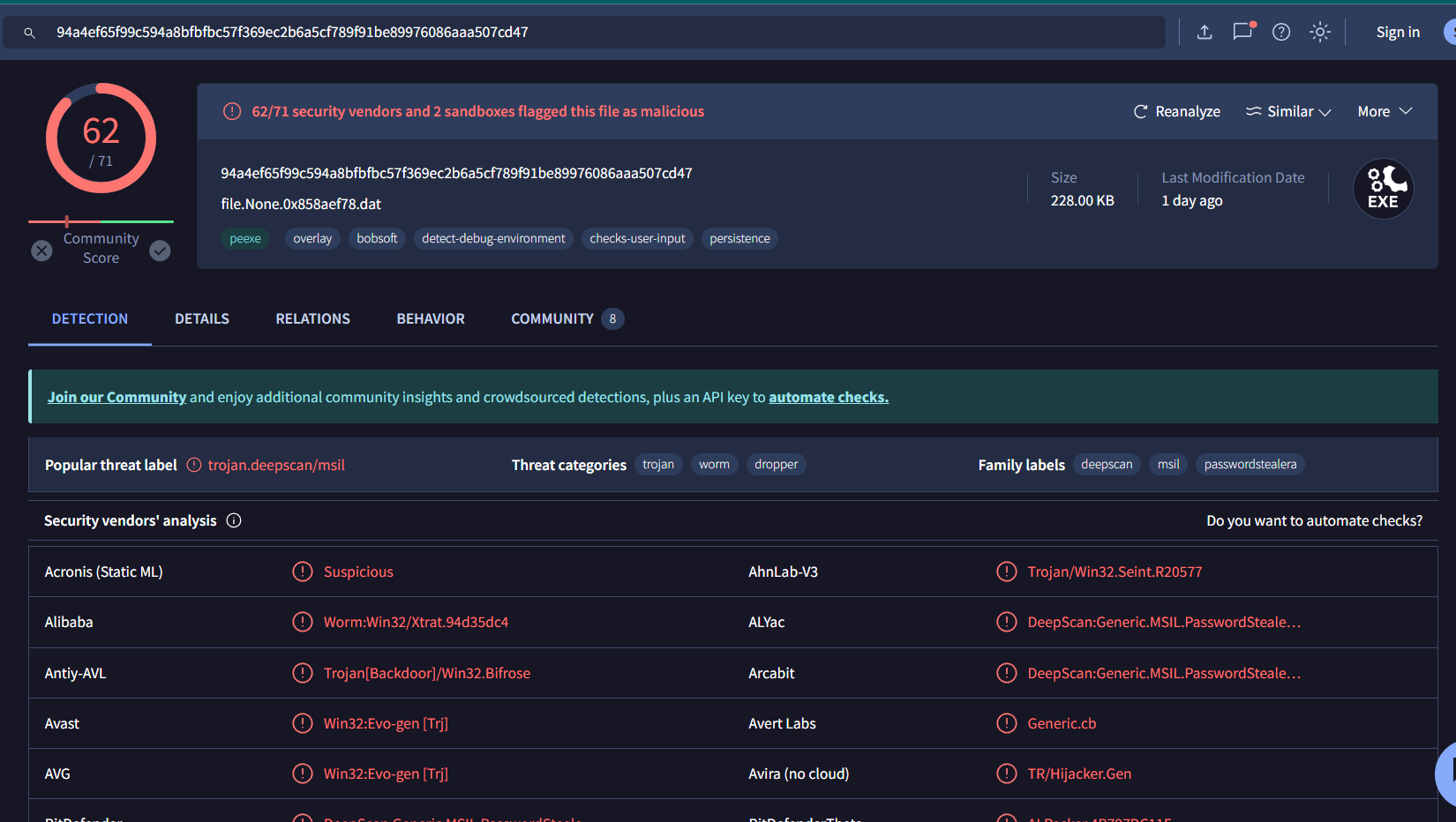Toggle the light/dark theme sun icon
The height and width of the screenshot is (822, 1456).
point(1320,33)
